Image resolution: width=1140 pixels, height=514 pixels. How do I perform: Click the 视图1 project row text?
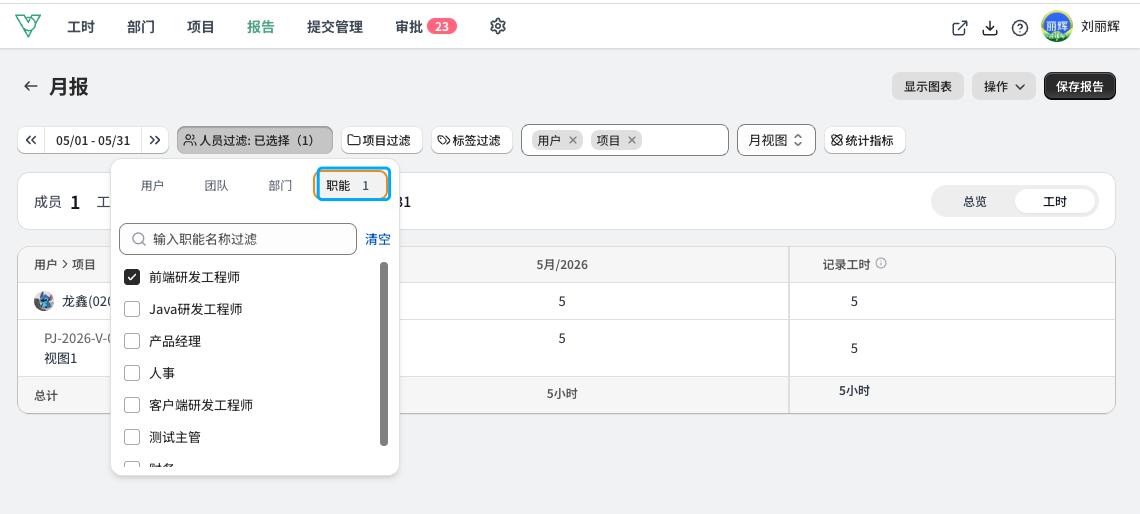(60, 358)
